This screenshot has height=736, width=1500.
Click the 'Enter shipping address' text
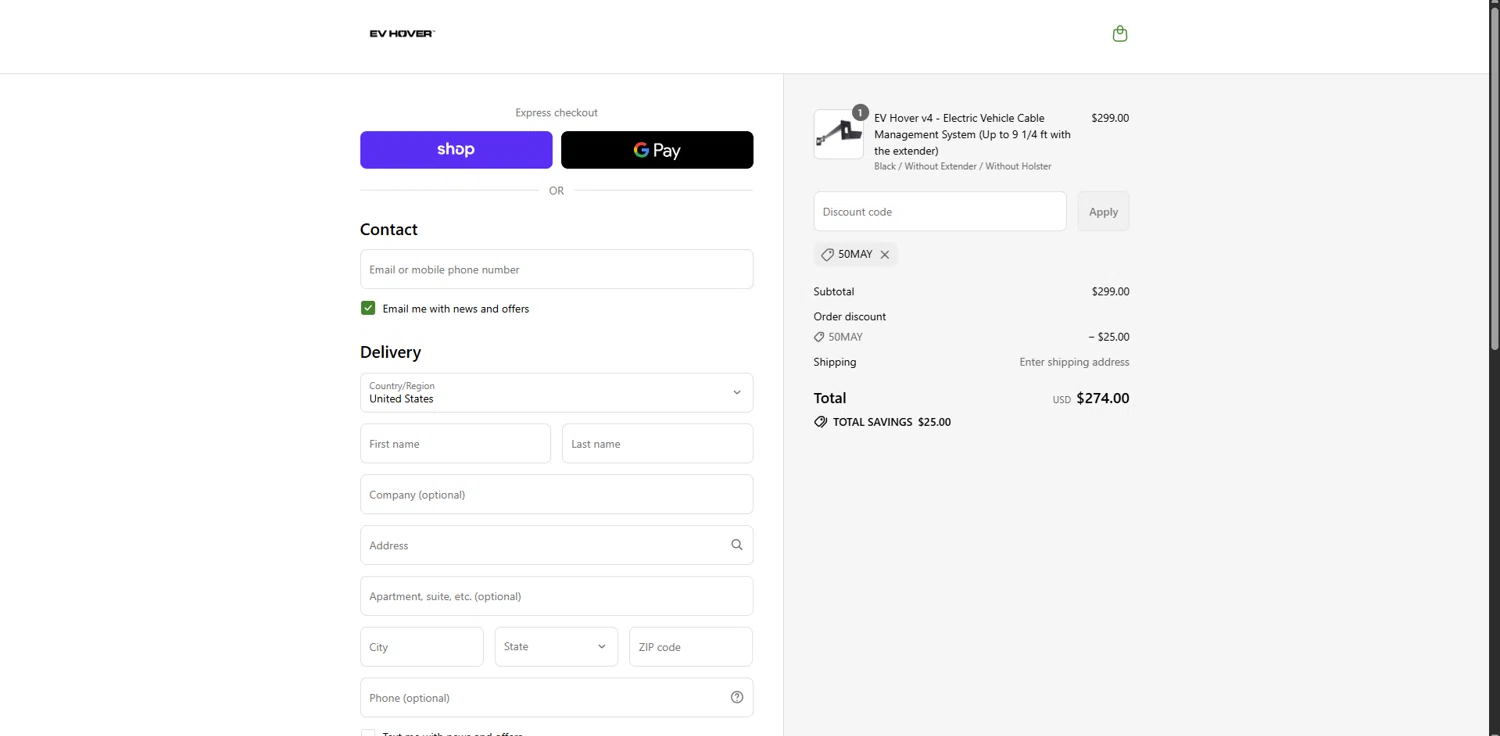coord(1074,362)
